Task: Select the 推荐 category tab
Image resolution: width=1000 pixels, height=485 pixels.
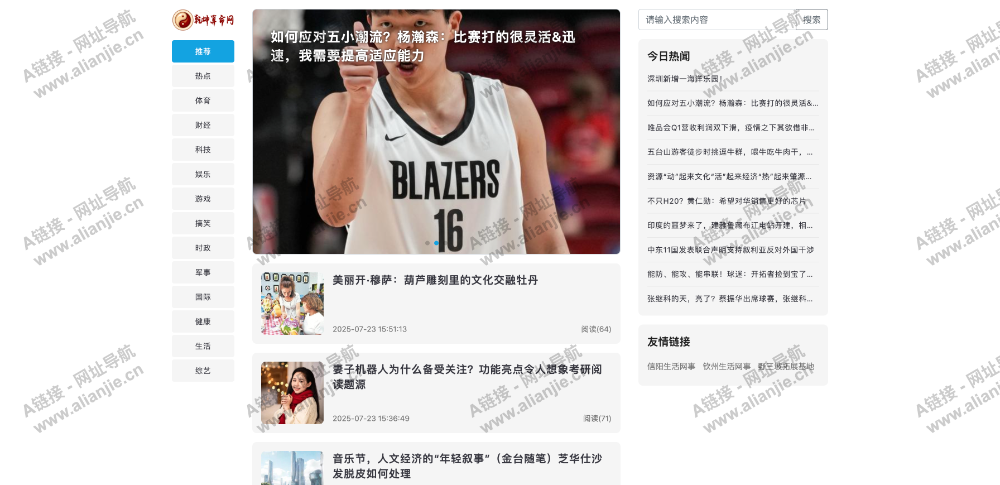Action: [203, 51]
